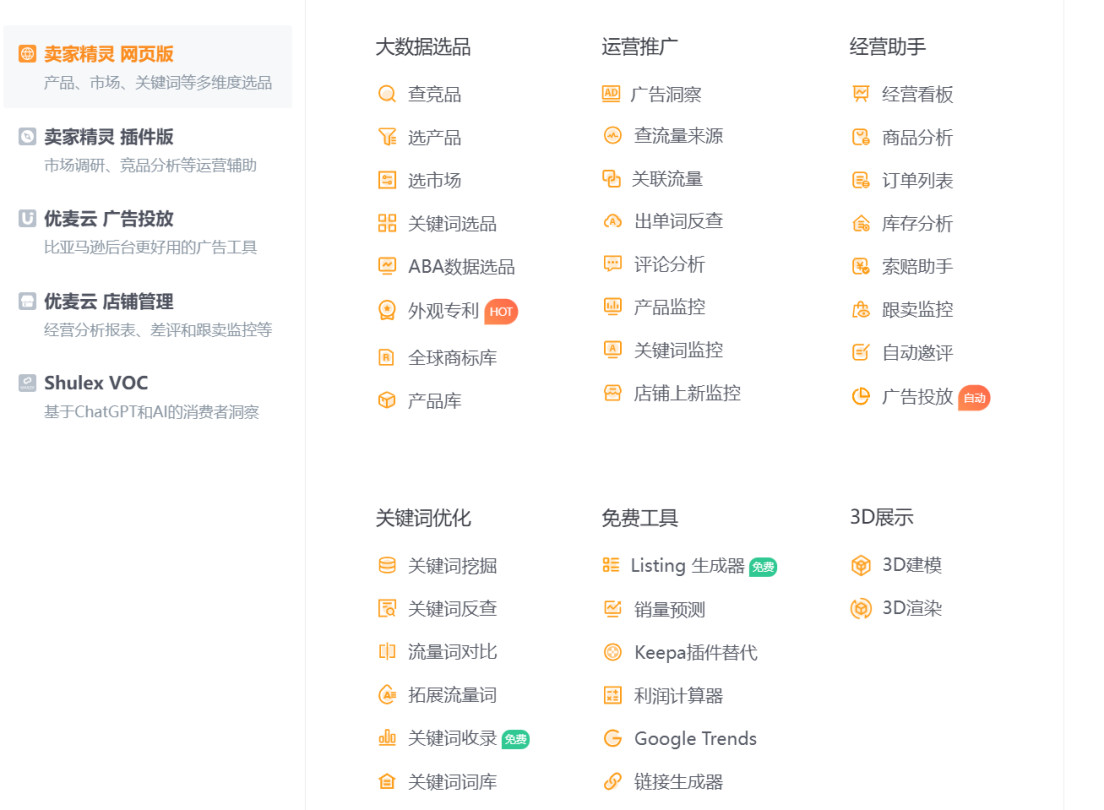
Task: Select 卖家精灵 插件版 in sidebar
Action: coord(147,149)
